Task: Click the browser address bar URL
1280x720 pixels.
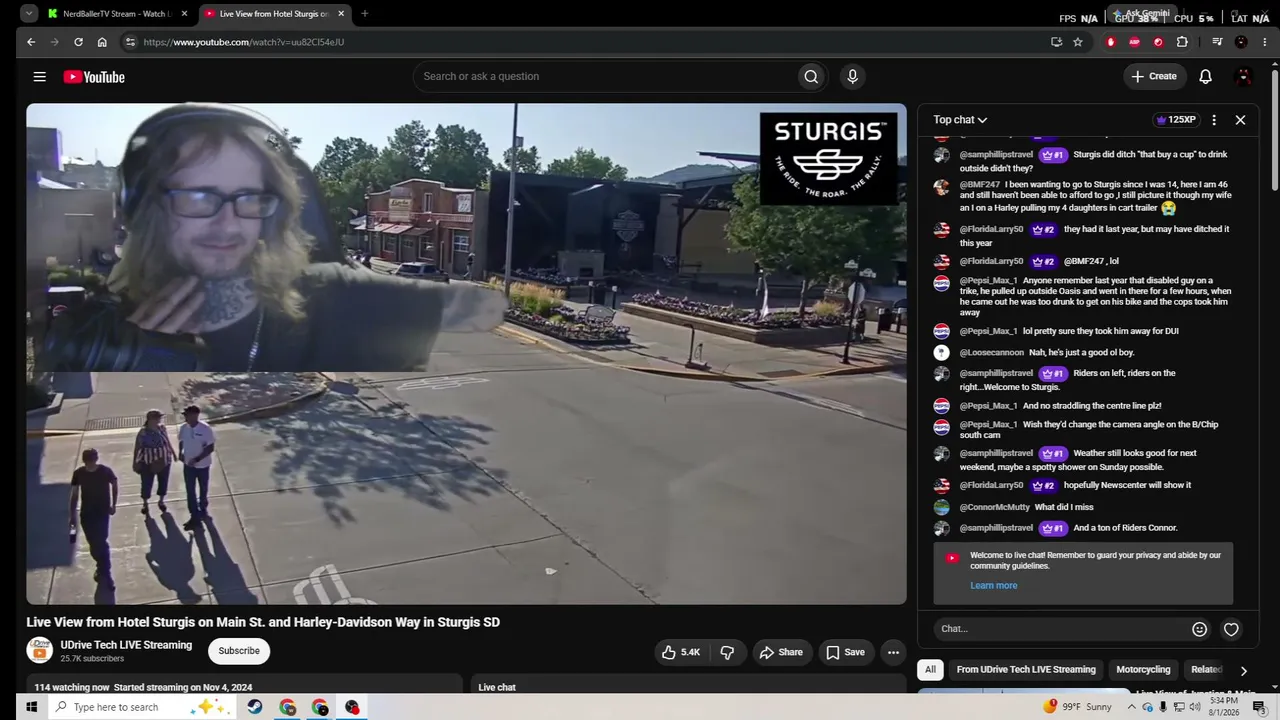Action: pos(244,42)
